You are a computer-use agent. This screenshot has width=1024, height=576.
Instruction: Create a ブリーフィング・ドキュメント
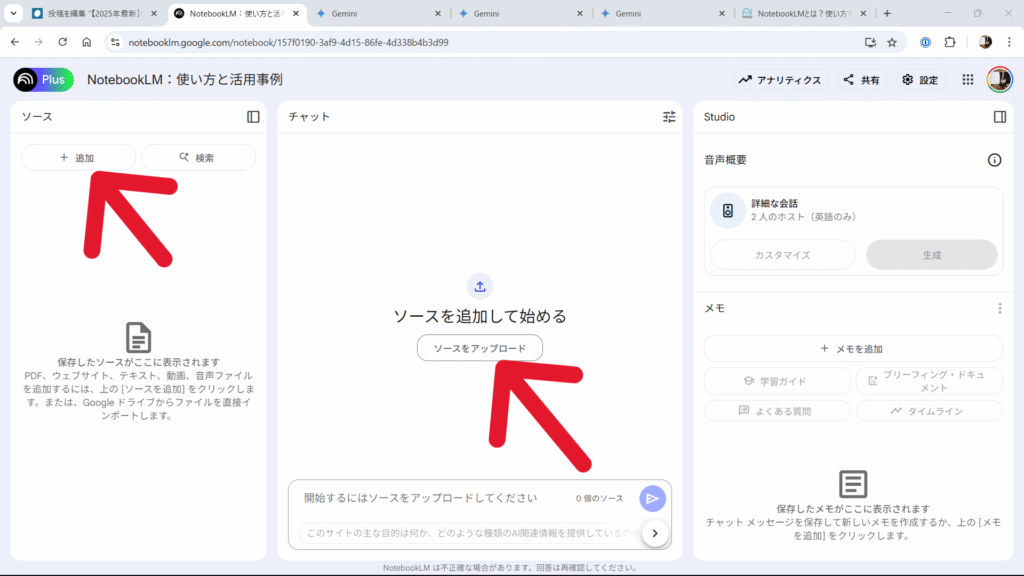(929, 381)
